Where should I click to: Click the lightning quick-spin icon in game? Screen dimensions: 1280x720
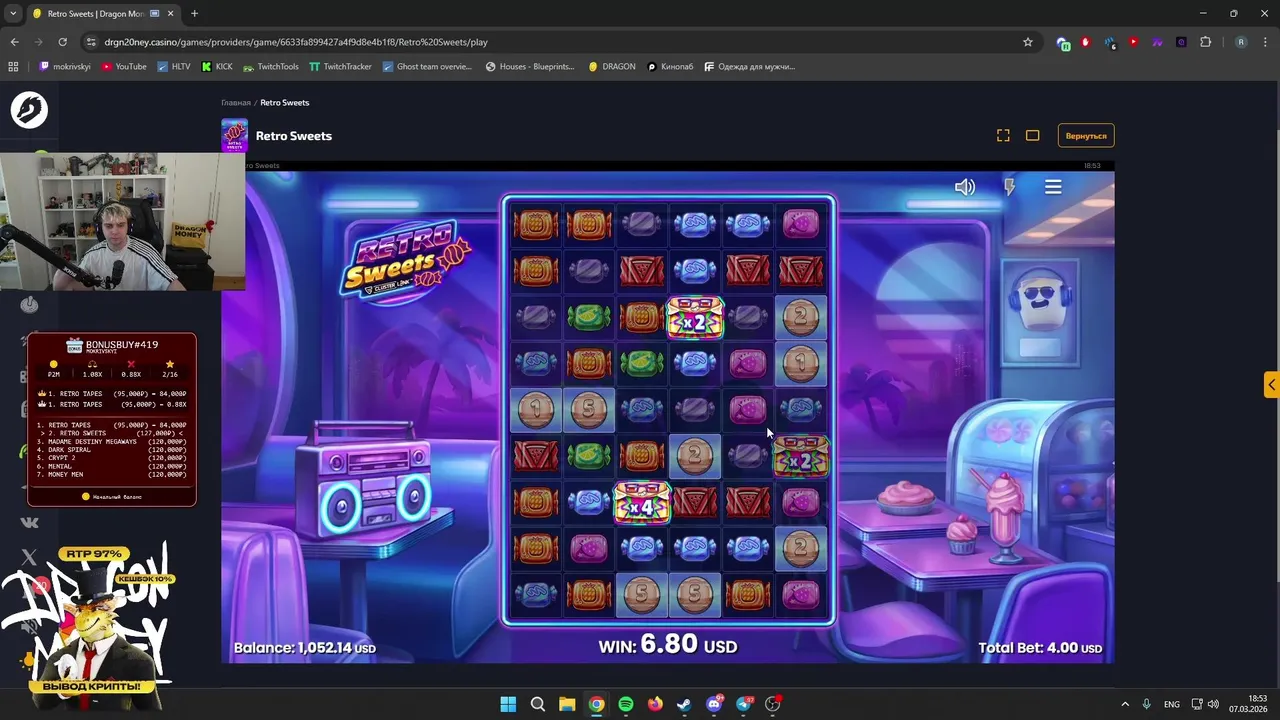point(1009,187)
